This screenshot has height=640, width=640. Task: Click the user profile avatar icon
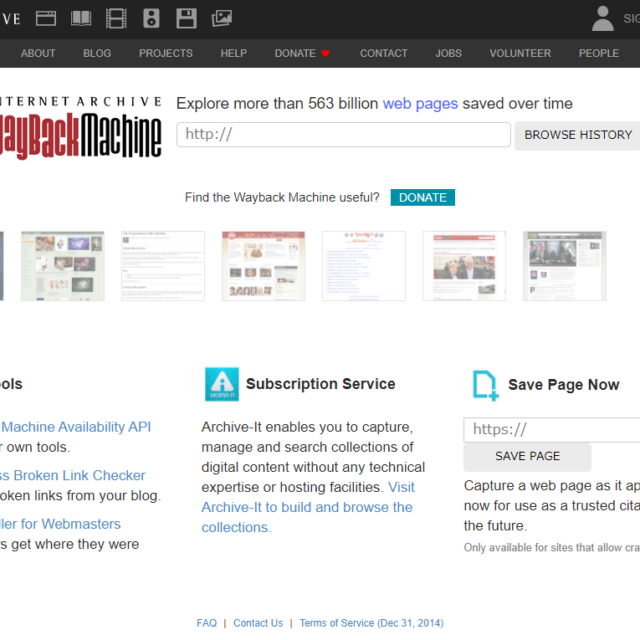point(602,18)
